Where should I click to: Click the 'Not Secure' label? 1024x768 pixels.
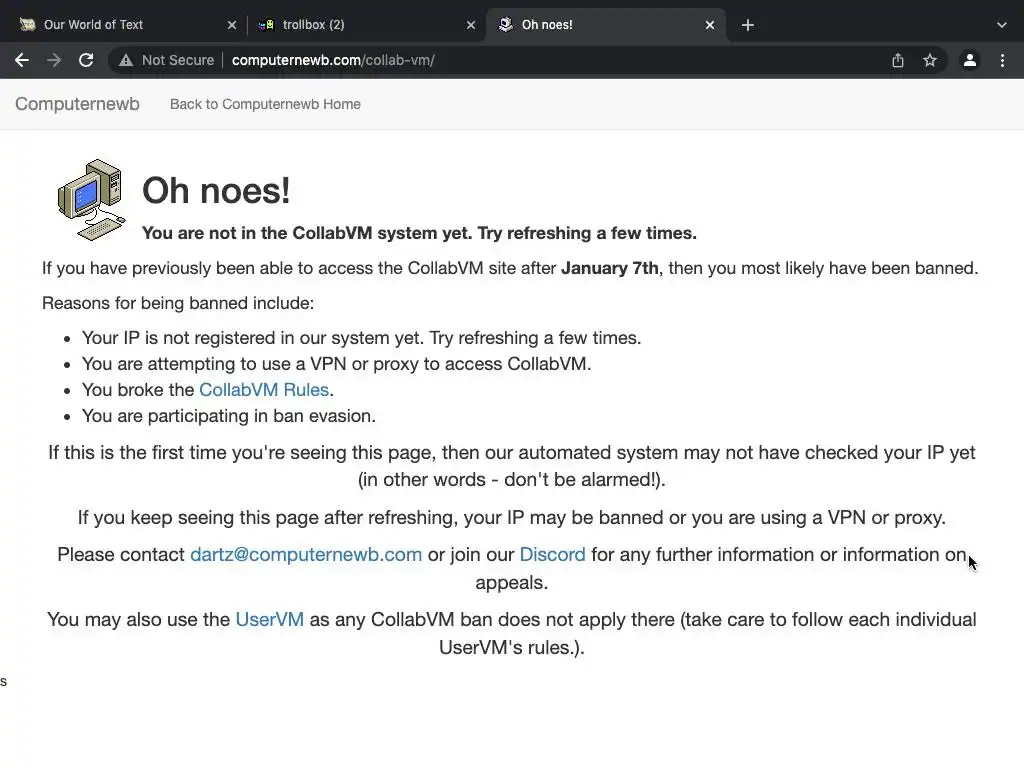click(178, 60)
